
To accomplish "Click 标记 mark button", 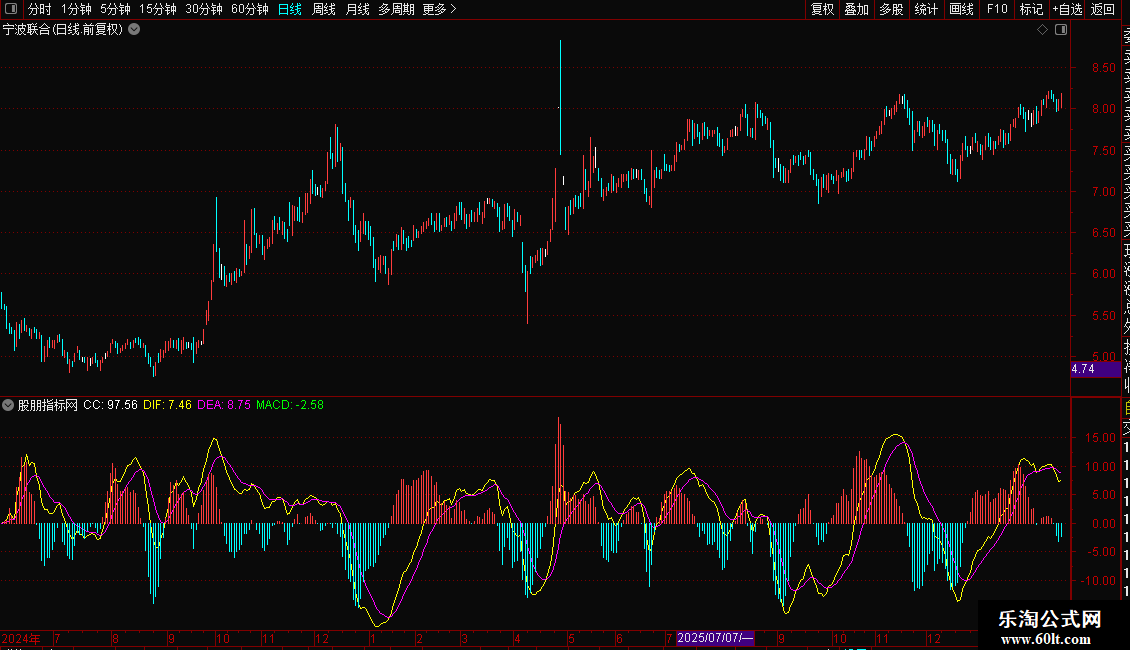I will pos(1031,9).
